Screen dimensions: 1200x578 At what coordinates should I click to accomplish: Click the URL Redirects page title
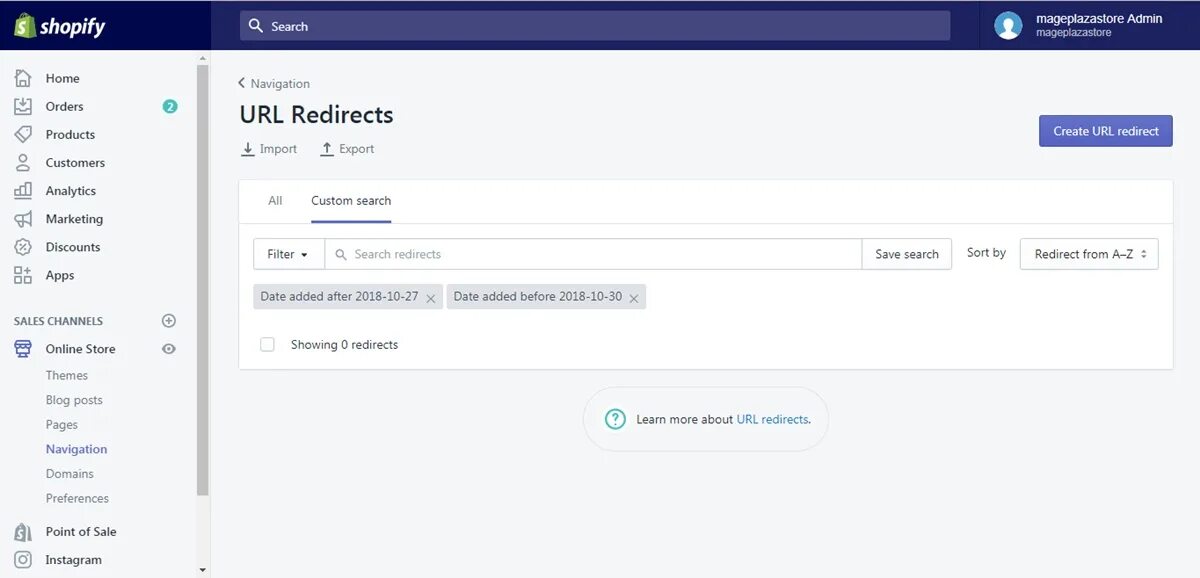click(316, 115)
